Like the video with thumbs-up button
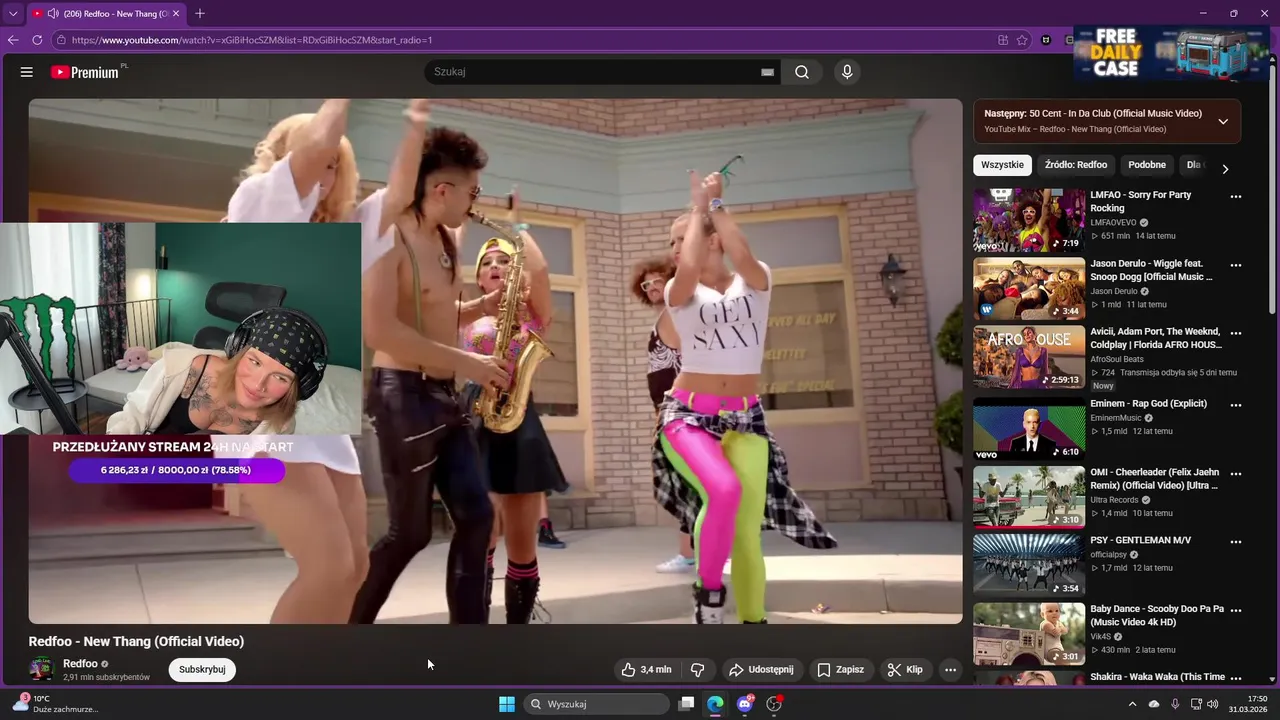 646,669
